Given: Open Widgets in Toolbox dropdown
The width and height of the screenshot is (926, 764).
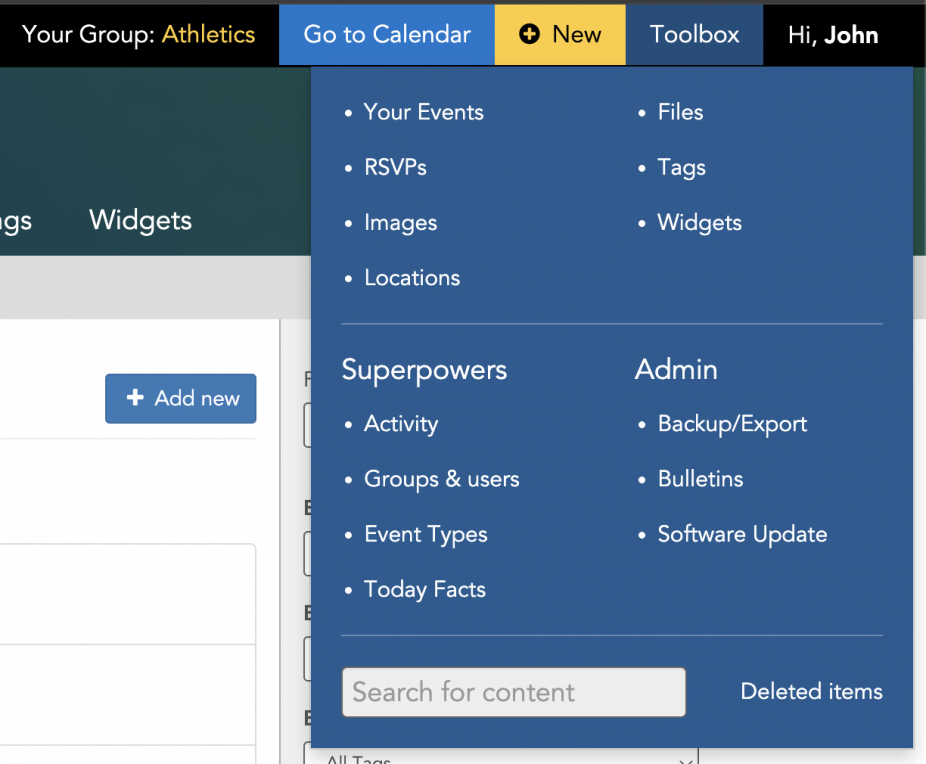Looking at the screenshot, I should [x=699, y=223].
